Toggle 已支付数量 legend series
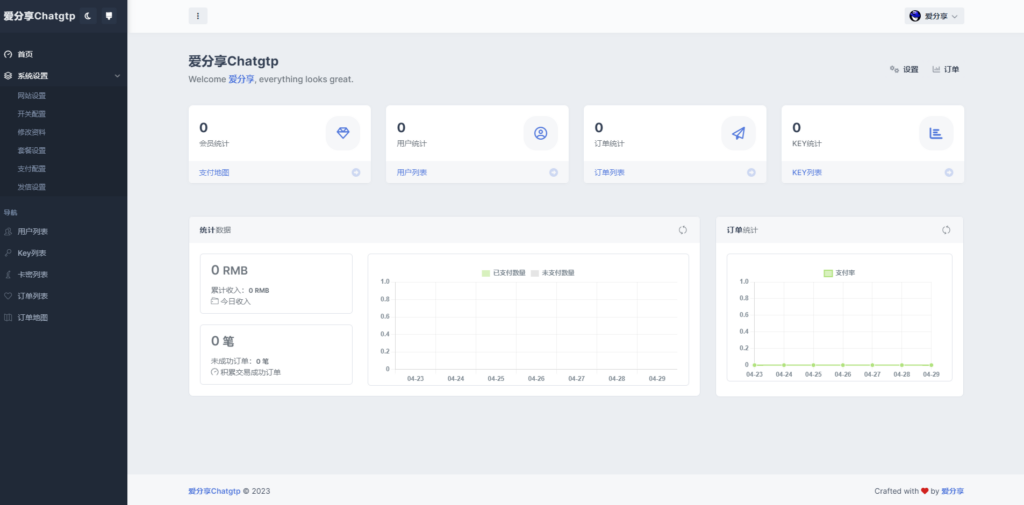The image size is (1024, 505). tap(504, 273)
